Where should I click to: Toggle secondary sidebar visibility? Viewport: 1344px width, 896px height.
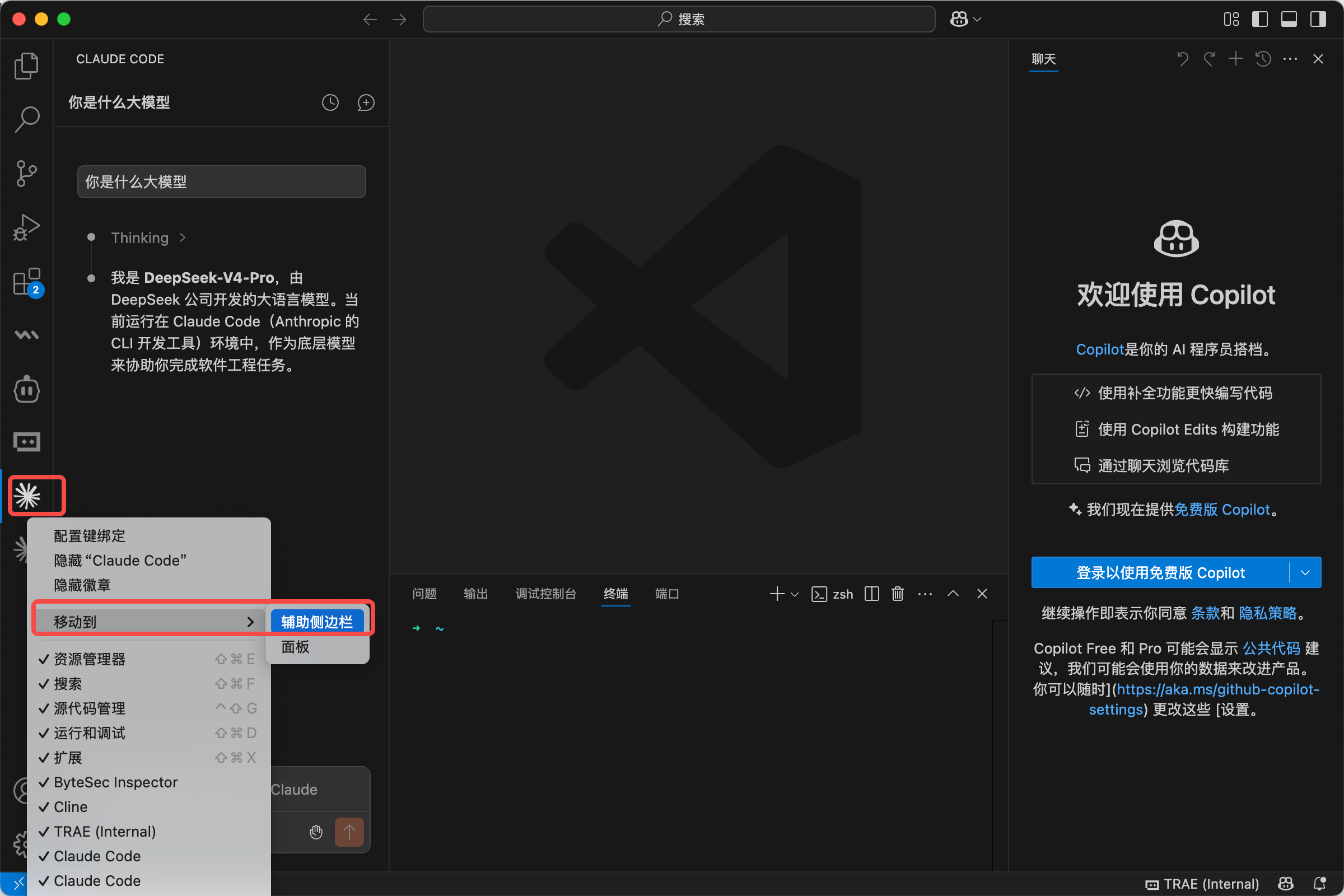1318,20
